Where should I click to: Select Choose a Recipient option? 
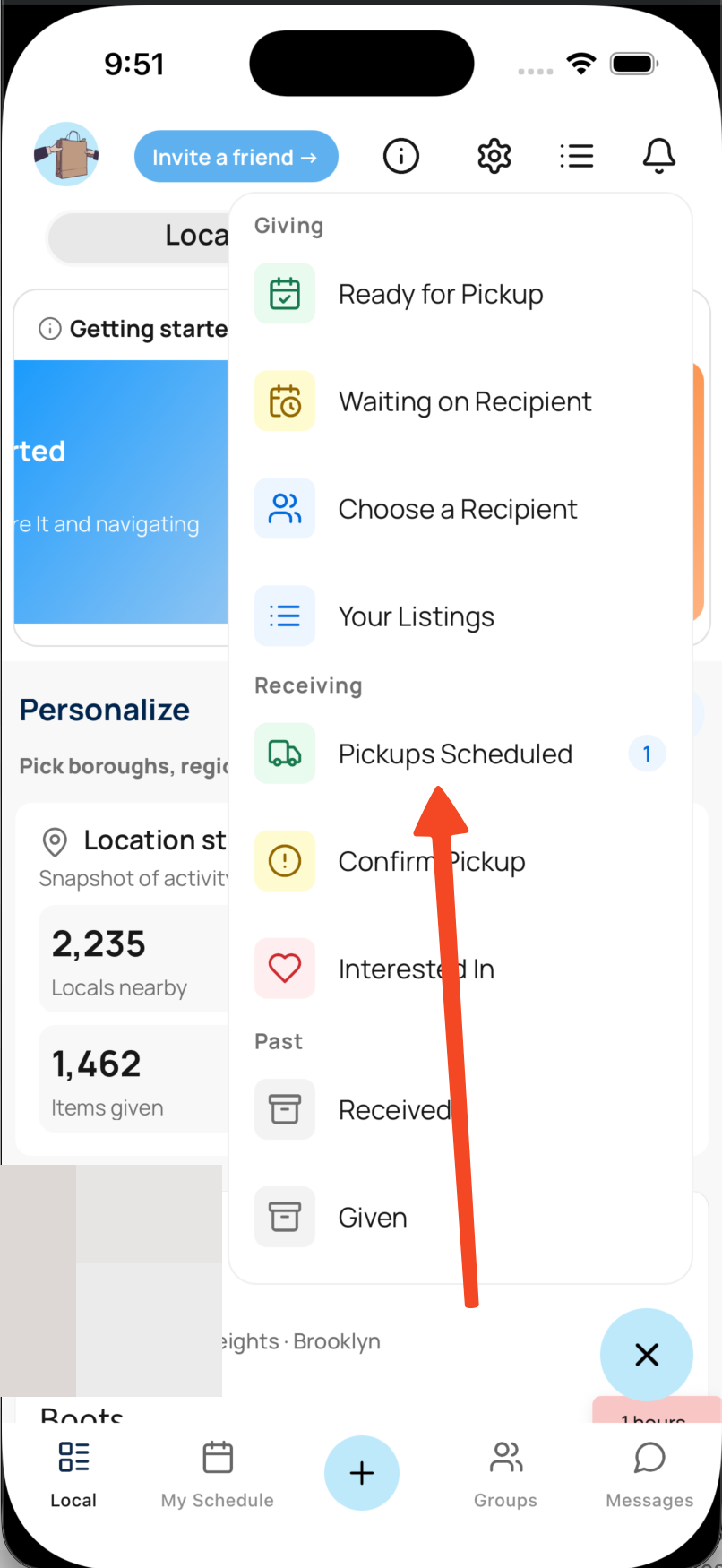[x=457, y=509]
